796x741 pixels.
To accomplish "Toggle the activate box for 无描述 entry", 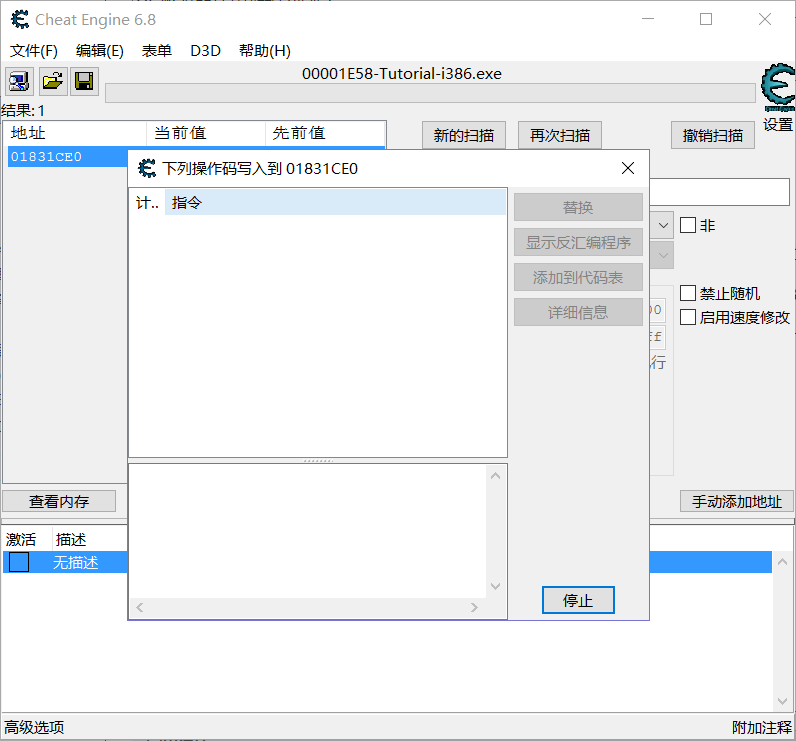I will click(19, 562).
